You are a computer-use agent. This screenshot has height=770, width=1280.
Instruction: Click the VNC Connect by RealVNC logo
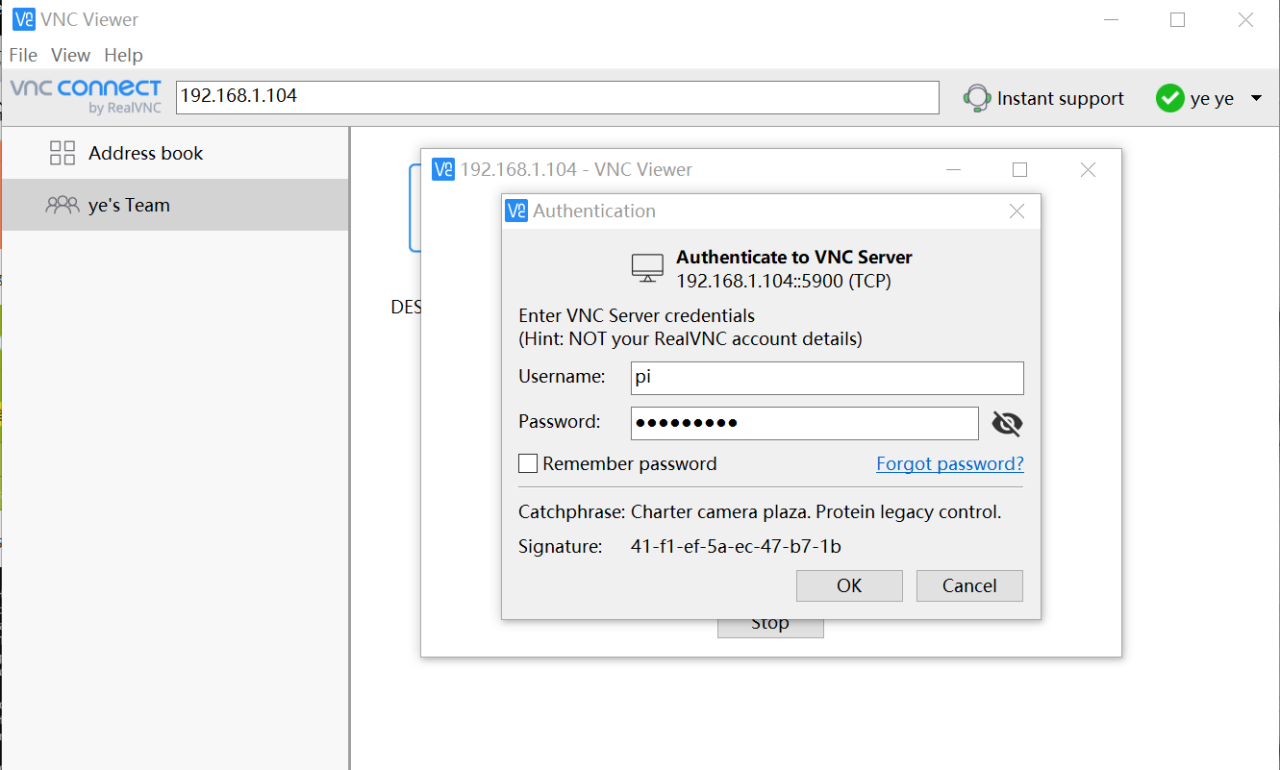coord(85,96)
